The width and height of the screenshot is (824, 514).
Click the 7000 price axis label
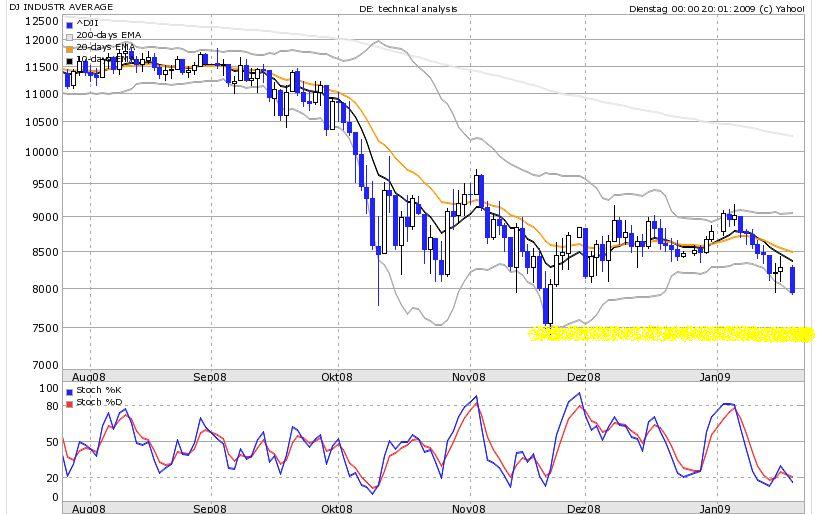point(45,365)
